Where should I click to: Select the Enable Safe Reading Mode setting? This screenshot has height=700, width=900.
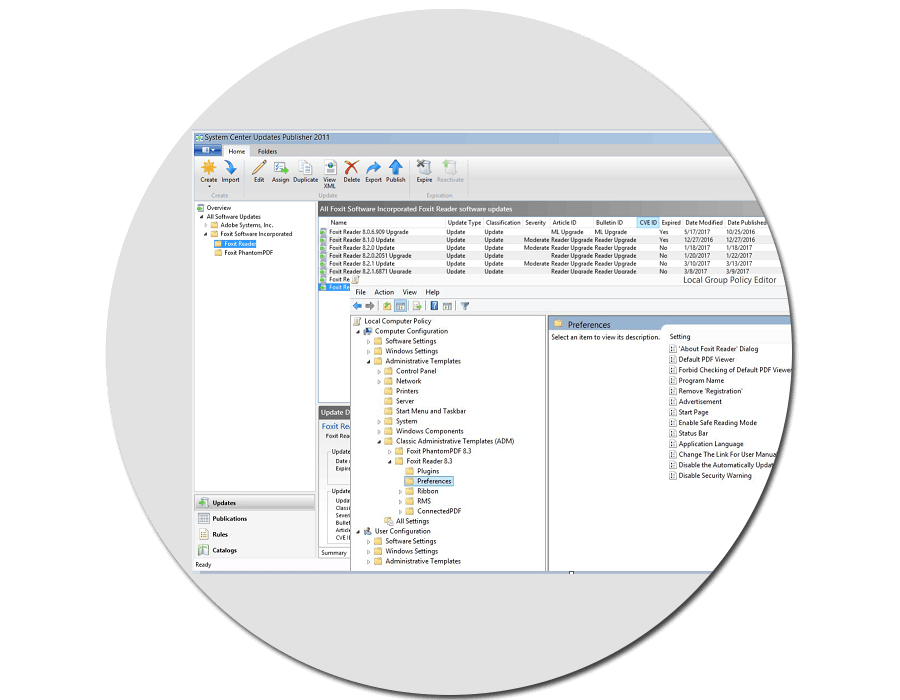pyautogui.click(x=717, y=423)
